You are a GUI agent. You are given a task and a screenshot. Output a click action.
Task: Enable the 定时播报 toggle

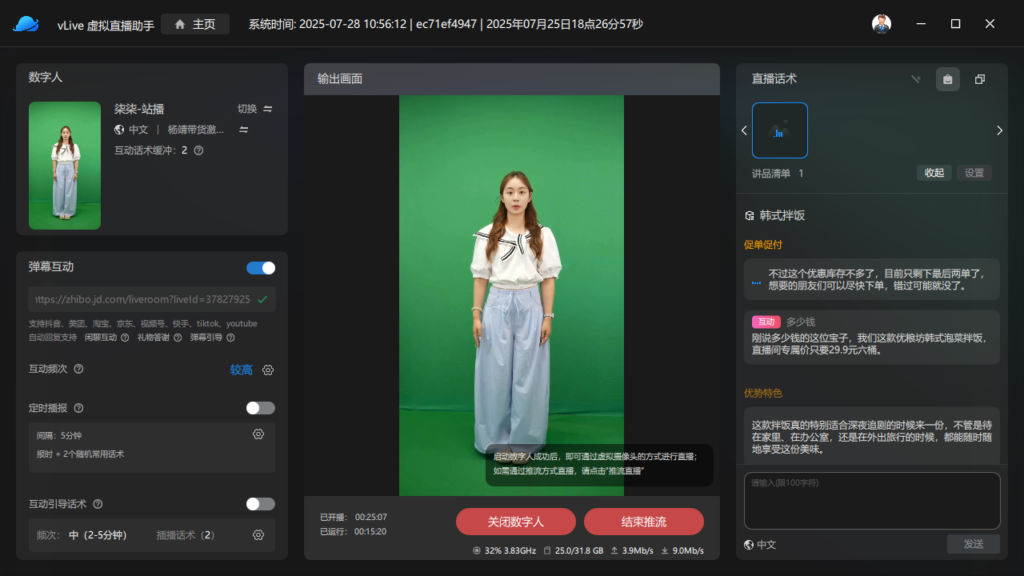pyautogui.click(x=260, y=408)
